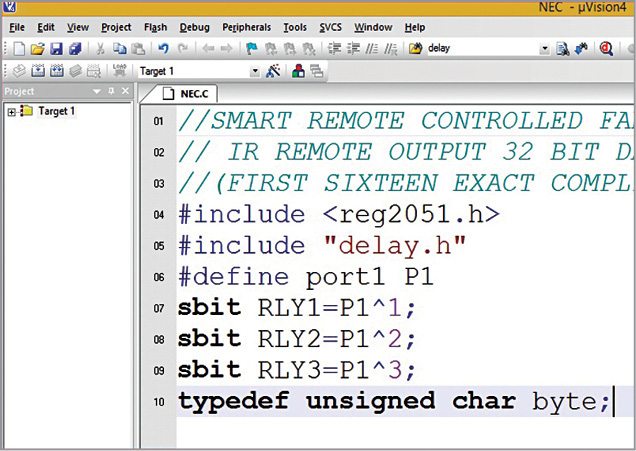This screenshot has width=636, height=451.
Task: Click the Undo arrow icon
Action: pos(162,48)
